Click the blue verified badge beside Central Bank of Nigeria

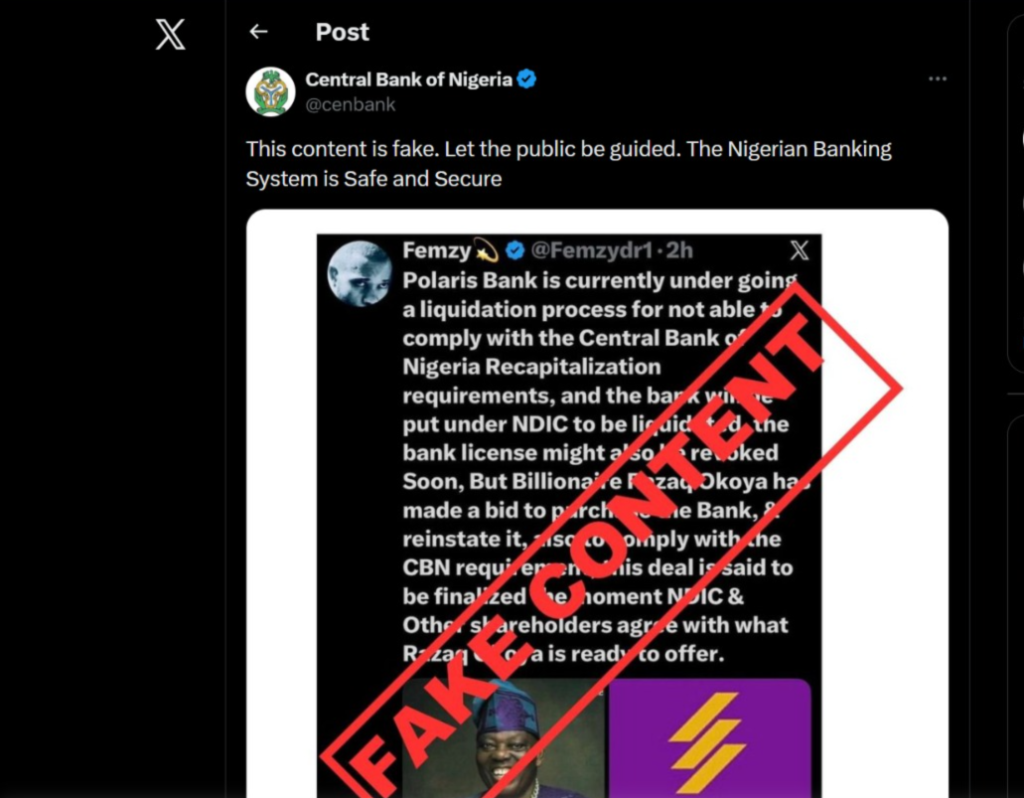(x=527, y=80)
